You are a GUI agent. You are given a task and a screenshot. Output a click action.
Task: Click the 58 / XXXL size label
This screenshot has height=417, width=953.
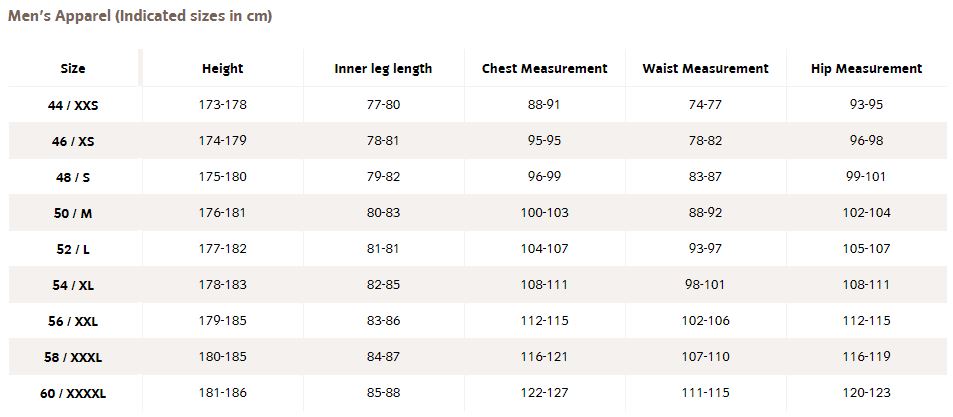click(x=73, y=357)
